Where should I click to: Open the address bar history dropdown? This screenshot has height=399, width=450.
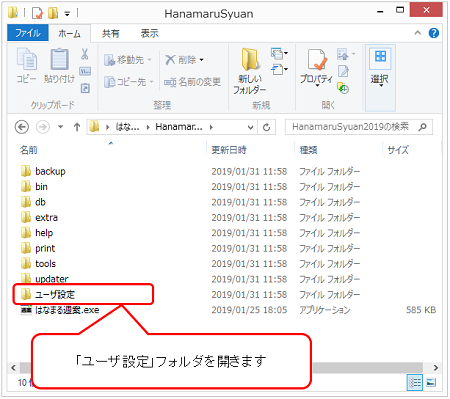[x=250, y=127]
